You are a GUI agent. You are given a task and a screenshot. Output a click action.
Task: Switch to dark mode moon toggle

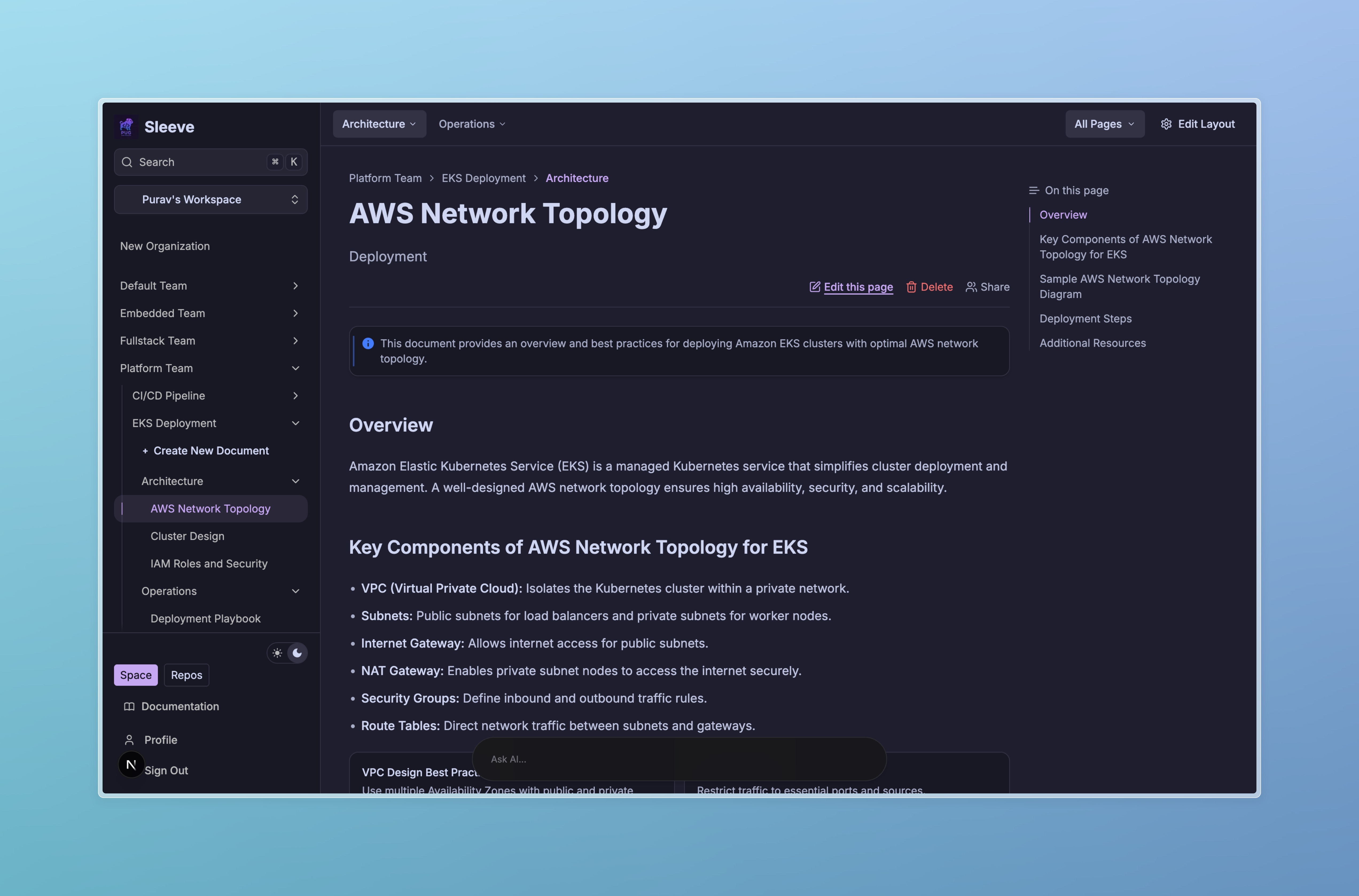297,653
